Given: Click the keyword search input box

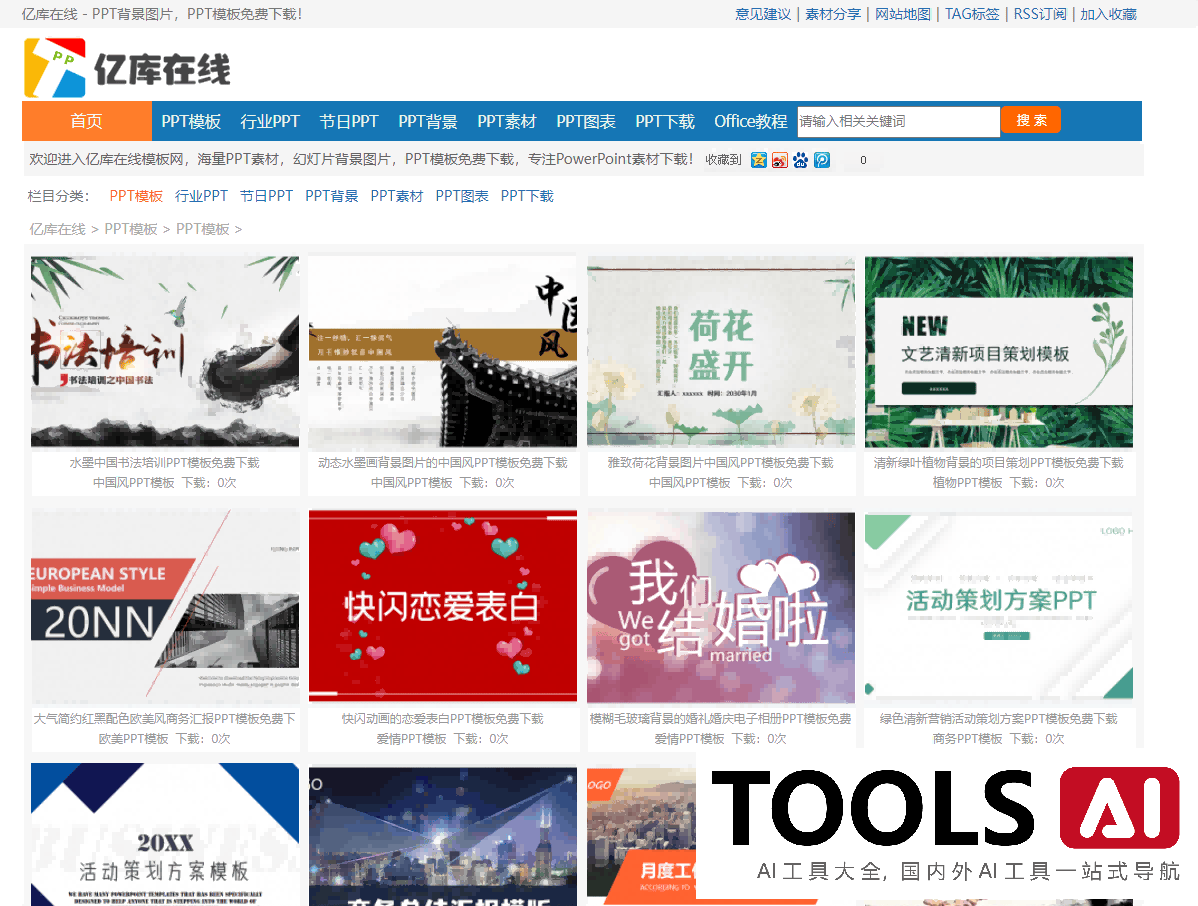Looking at the screenshot, I should (x=898, y=122).
